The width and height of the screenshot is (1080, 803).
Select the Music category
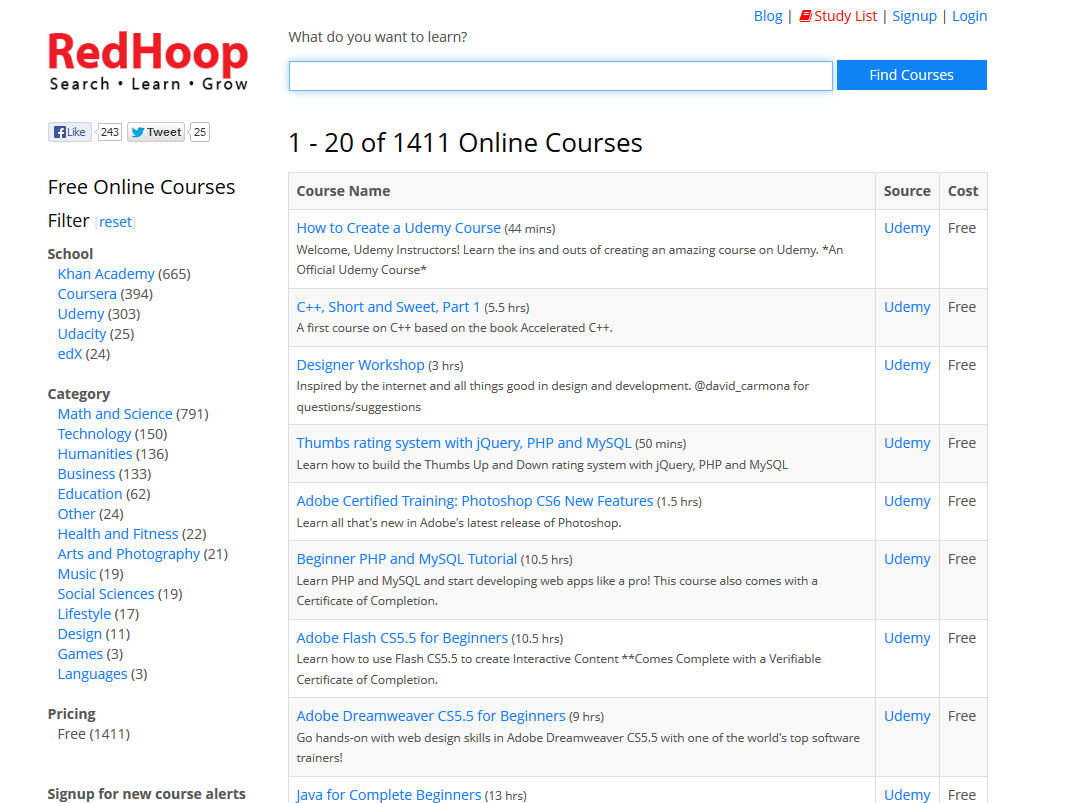(x=76, y=574)
